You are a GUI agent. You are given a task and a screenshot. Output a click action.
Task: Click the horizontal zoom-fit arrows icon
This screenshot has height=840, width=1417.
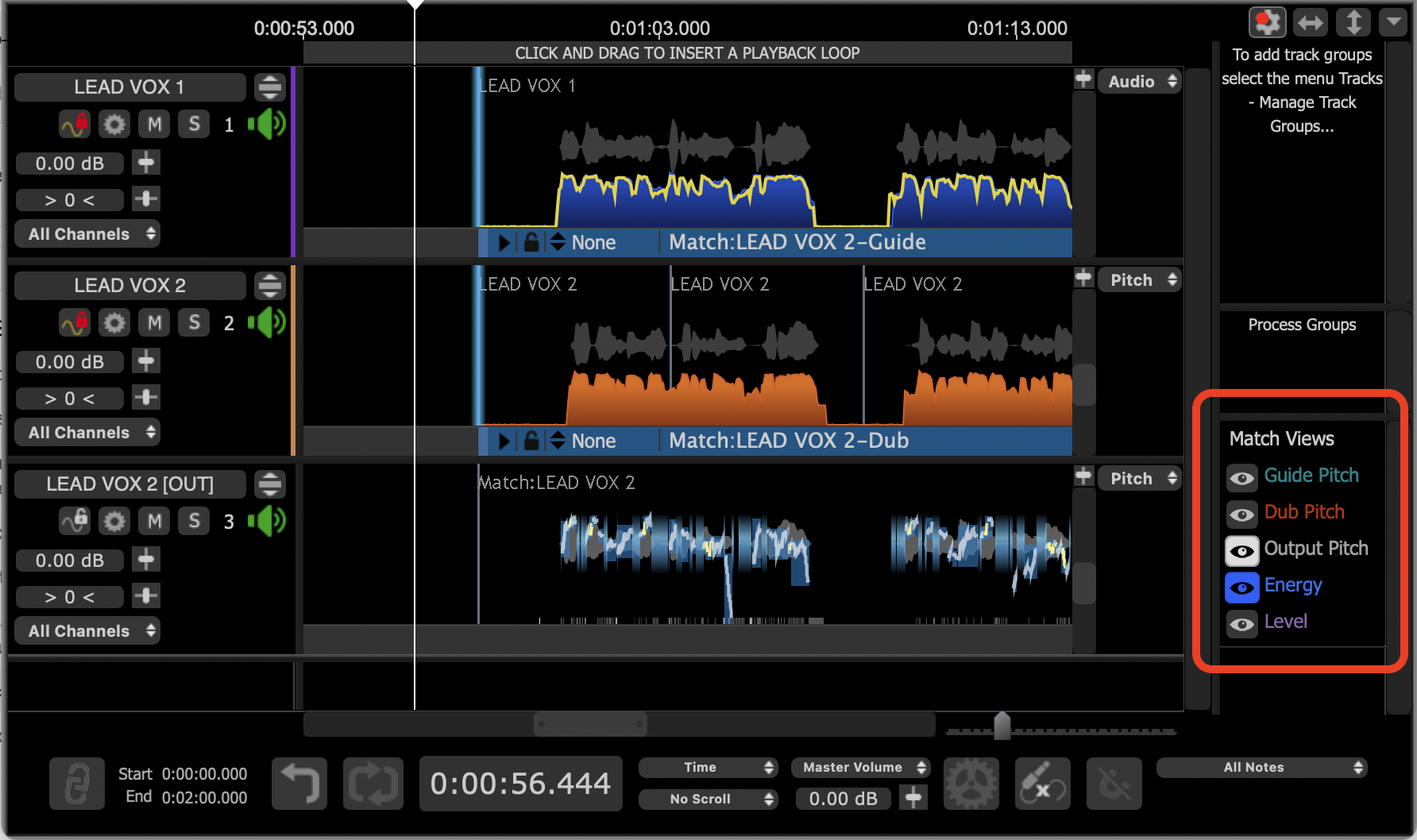pyautogui.click(x=1310, y=22)
